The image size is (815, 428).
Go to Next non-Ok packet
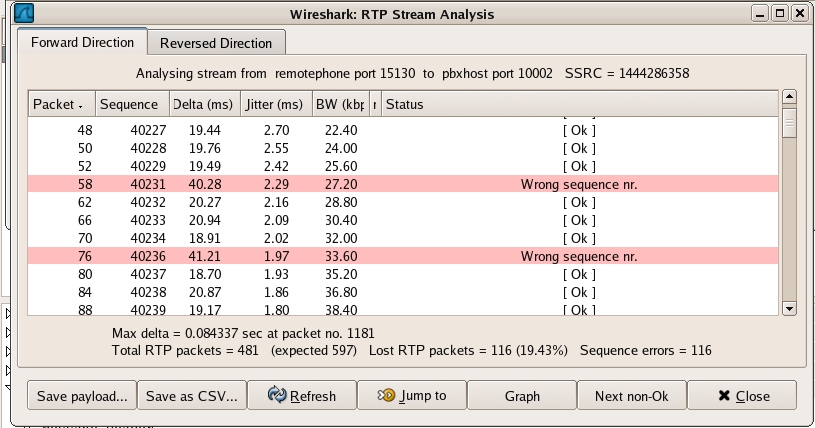pyautogui.click(x=631, y=395)
